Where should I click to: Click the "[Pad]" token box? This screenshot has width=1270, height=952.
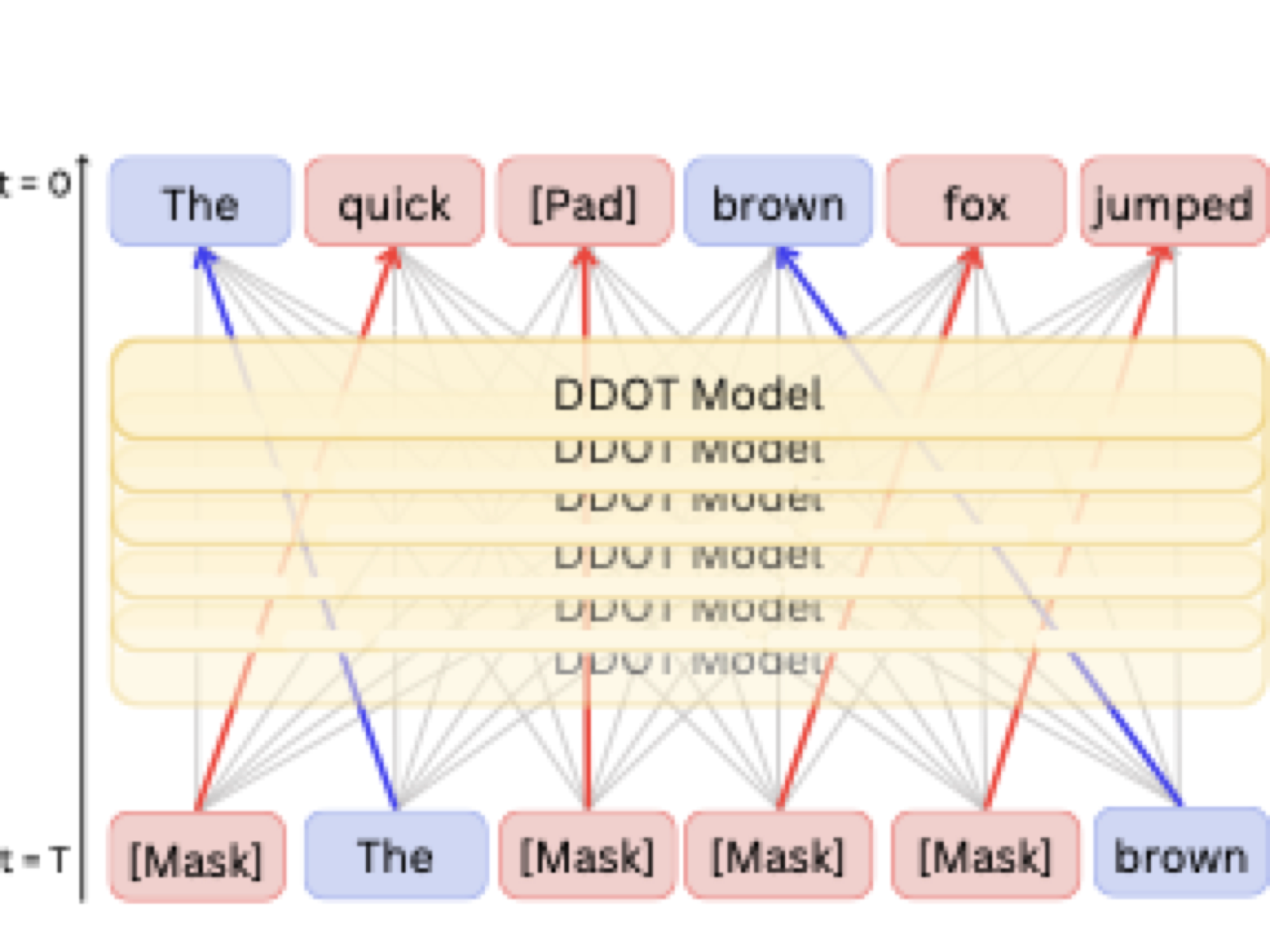click(585, 202)
